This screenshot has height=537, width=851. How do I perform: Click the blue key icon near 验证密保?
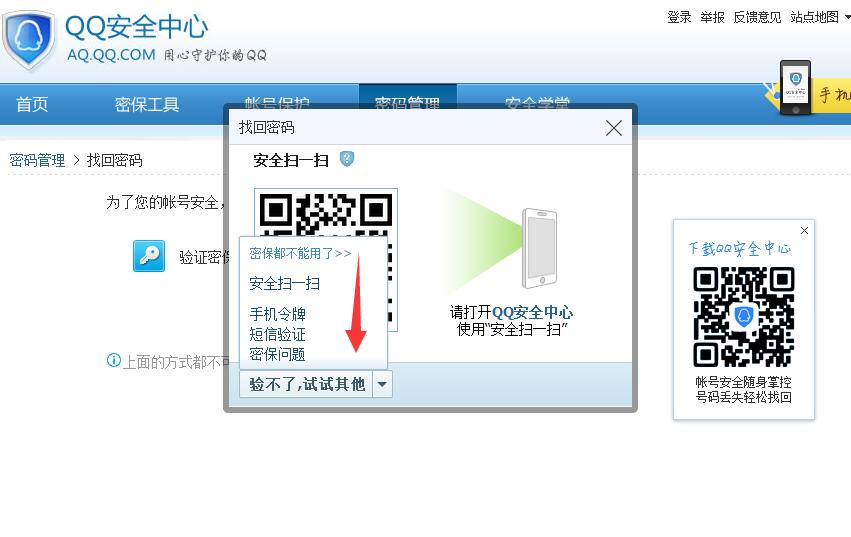click(149, 256)
